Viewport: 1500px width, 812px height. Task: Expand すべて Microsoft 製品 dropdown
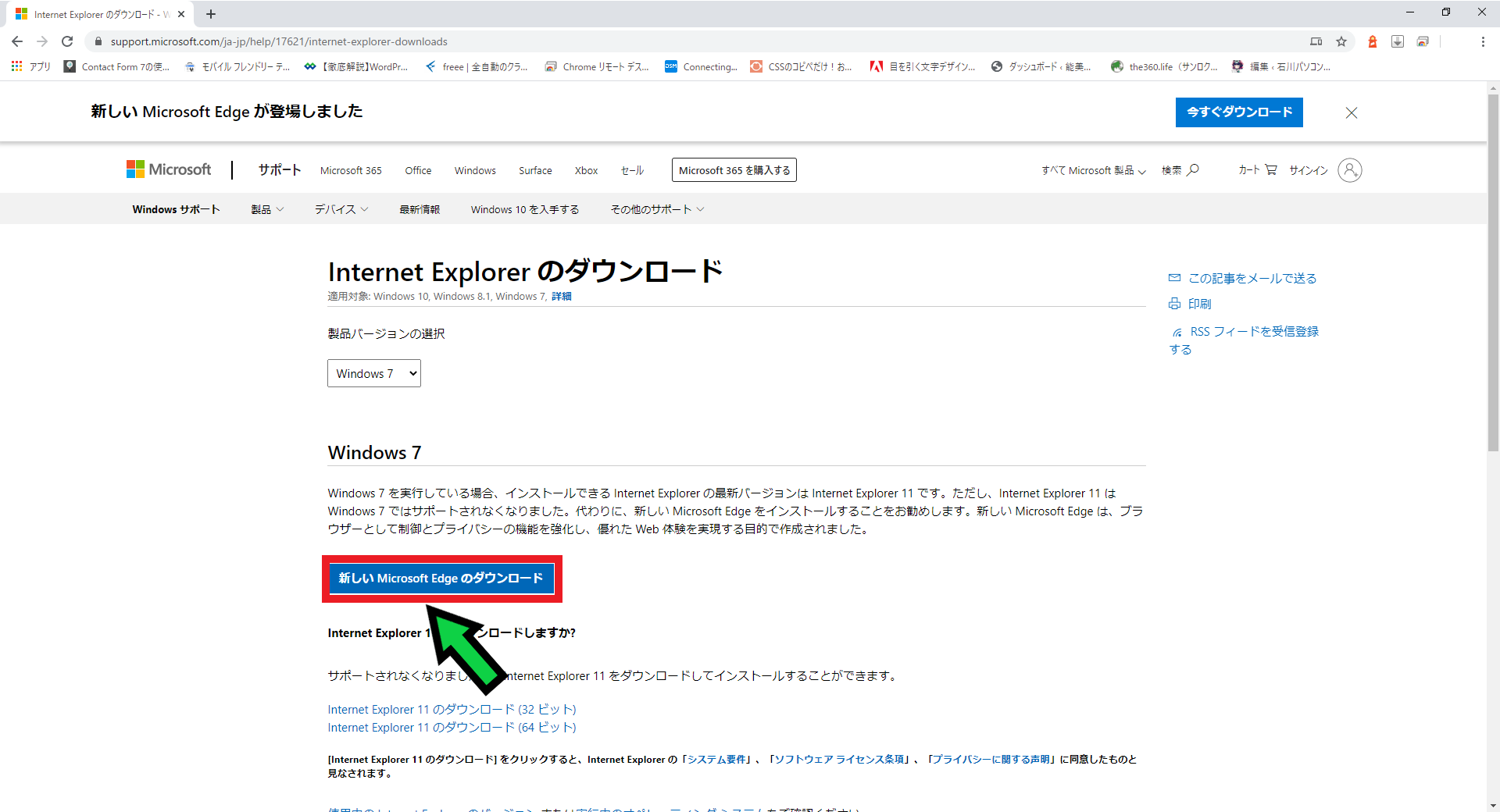click(1093, 170)
